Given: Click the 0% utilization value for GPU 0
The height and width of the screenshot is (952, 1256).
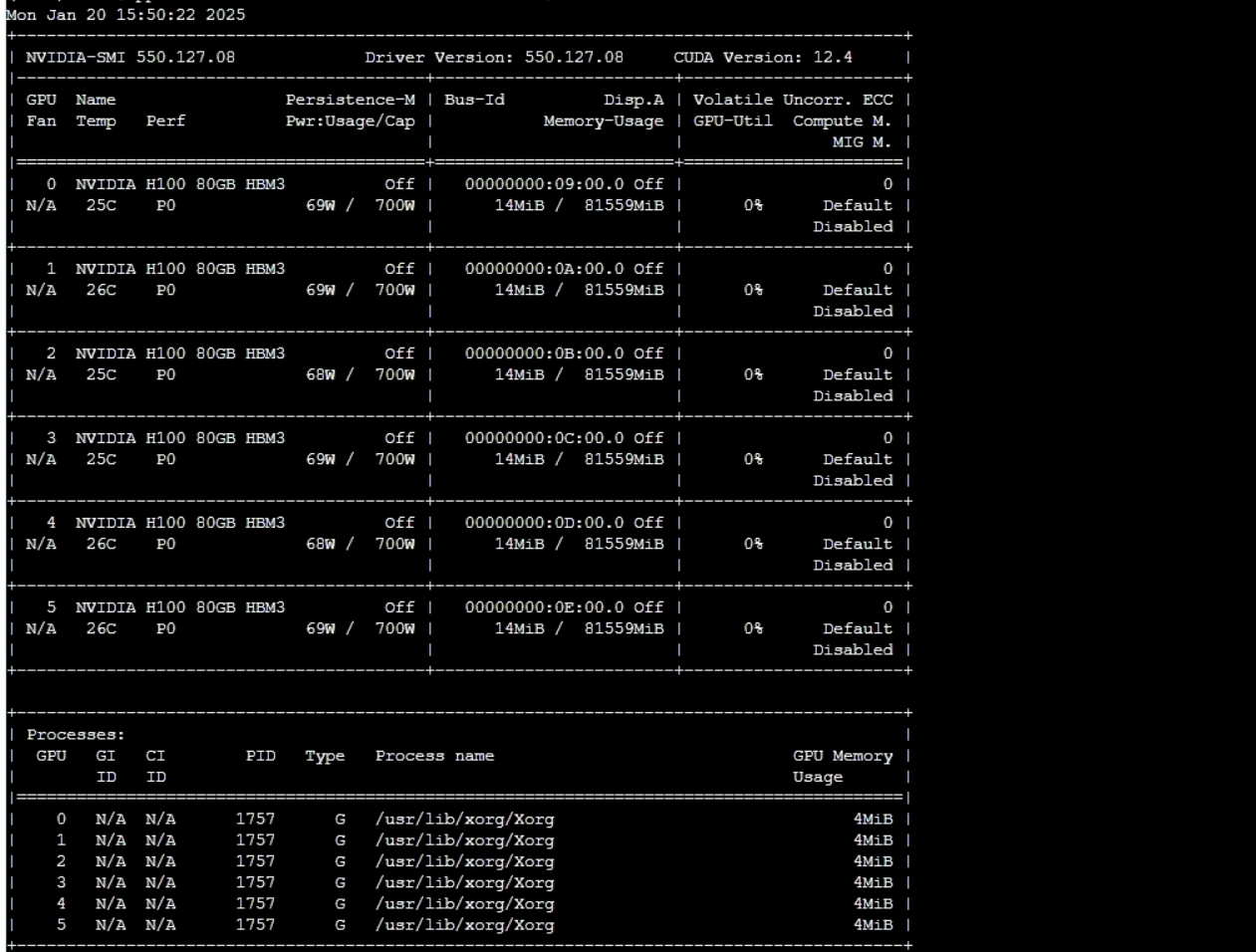Looking at the screenshot, I should (753, 206).
